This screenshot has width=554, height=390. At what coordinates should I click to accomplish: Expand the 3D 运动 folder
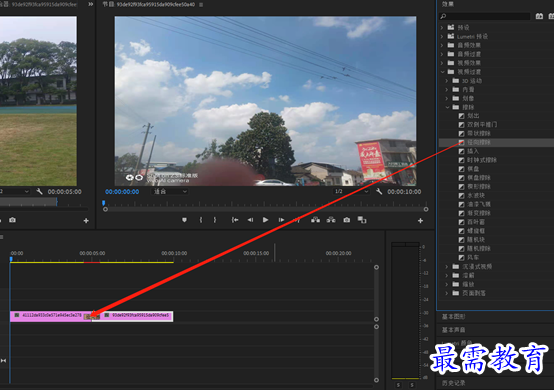coord(447,81)
